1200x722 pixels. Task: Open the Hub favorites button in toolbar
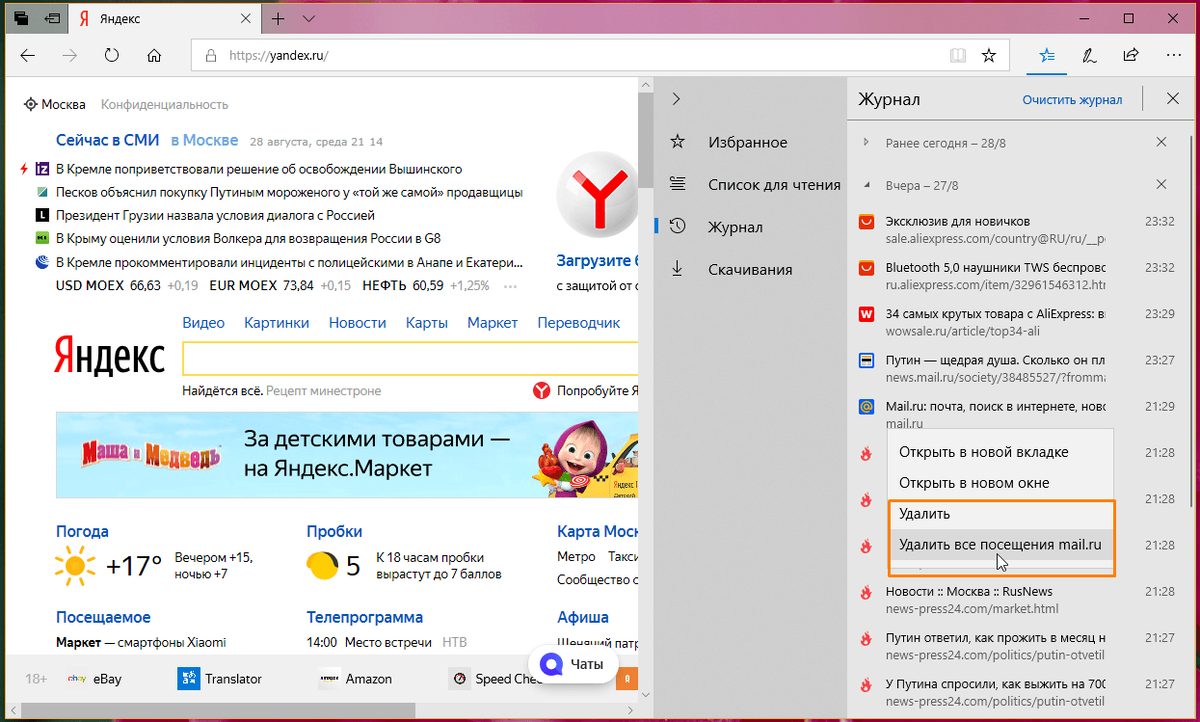coord(1047,55)
